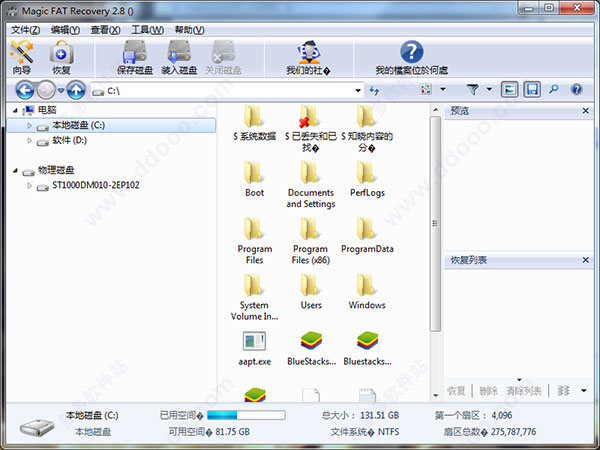Screen dimensions: 600x450
Task: Close the 预览 preview panel
Action: point(585,111)
